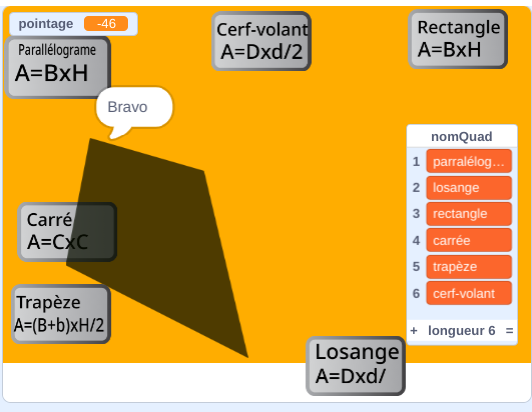Viewport: 532px width, 412px height.
Task: Select list item 4 carrée
Action: 469,240
